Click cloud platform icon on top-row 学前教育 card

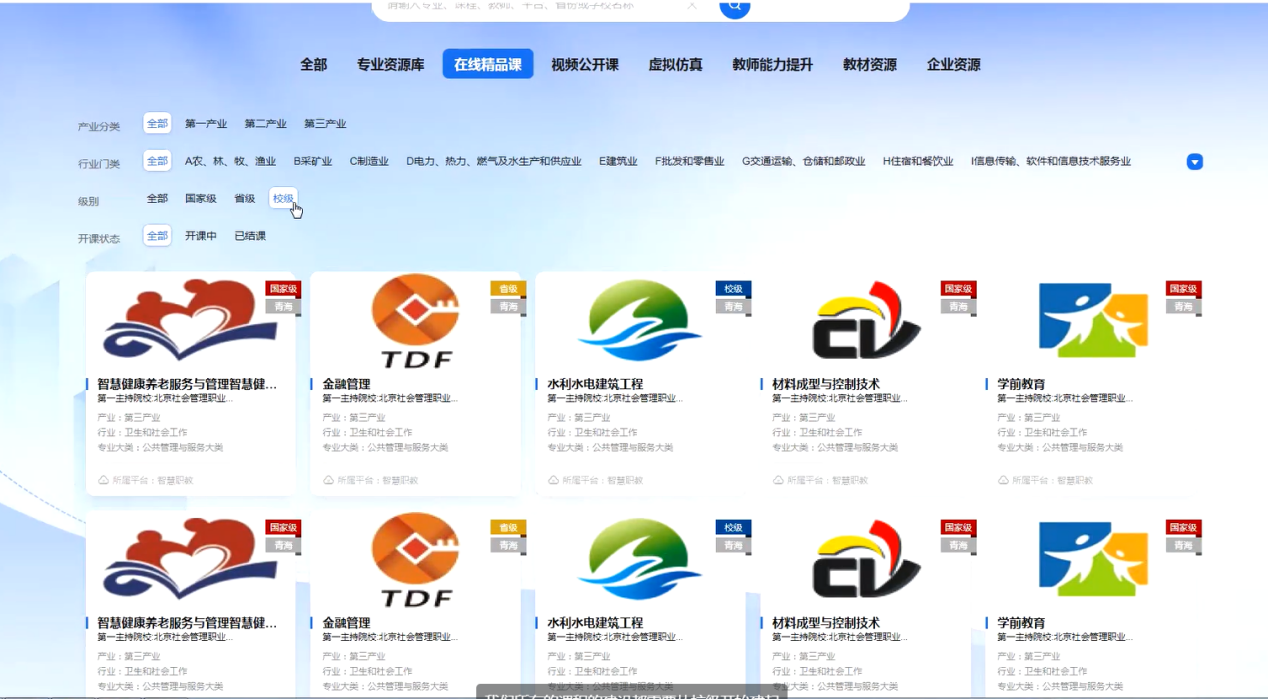click(x=1003, y=480)
